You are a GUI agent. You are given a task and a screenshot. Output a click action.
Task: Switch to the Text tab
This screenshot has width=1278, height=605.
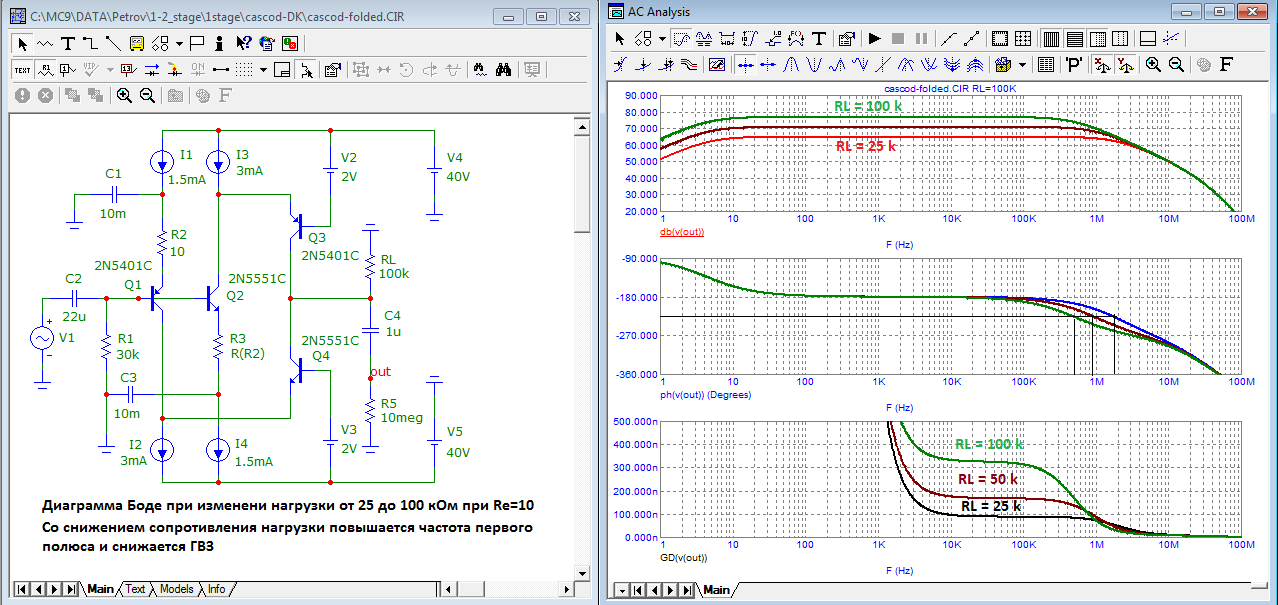135,589
